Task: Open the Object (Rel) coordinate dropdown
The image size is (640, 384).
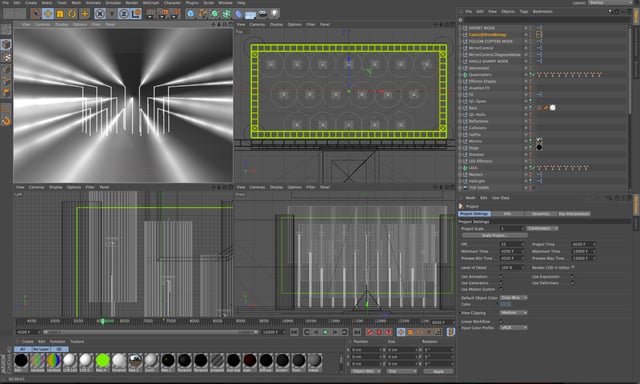Action: 365,371
